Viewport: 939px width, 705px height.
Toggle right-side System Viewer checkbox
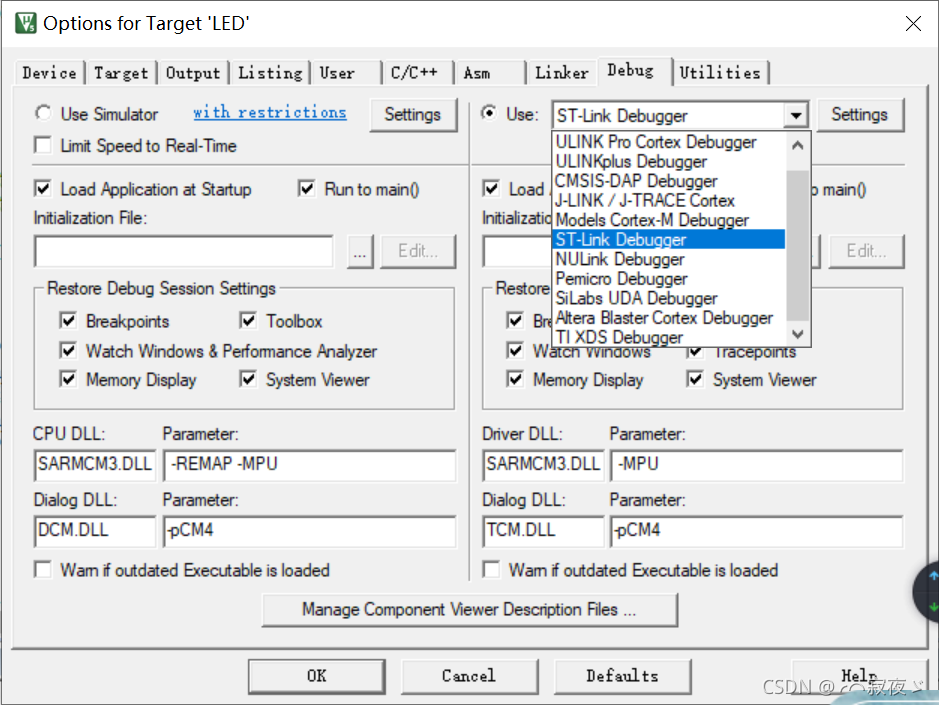[695, 379]
